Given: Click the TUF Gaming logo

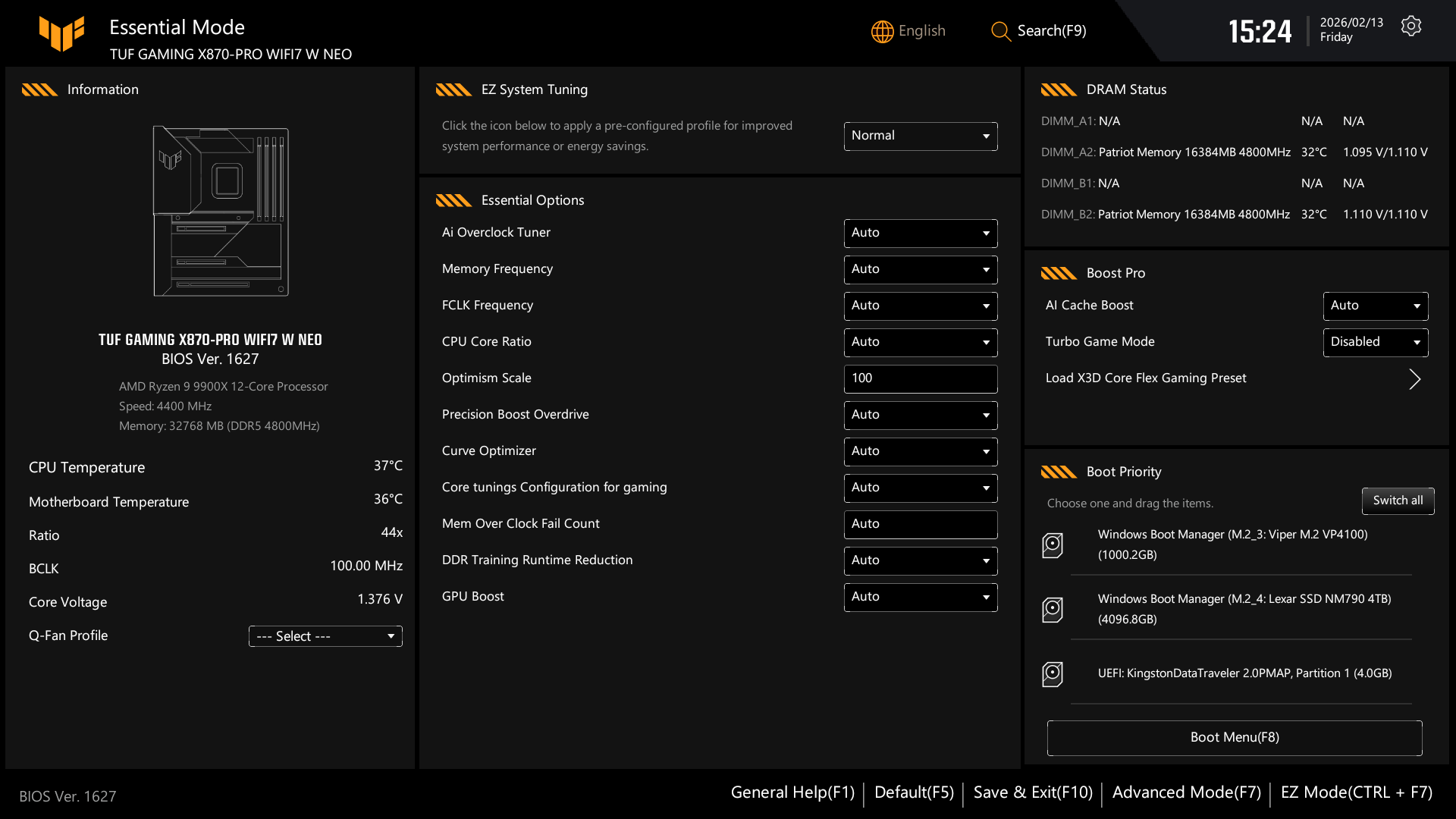Looking at the screenshot, I should (62, 33).
